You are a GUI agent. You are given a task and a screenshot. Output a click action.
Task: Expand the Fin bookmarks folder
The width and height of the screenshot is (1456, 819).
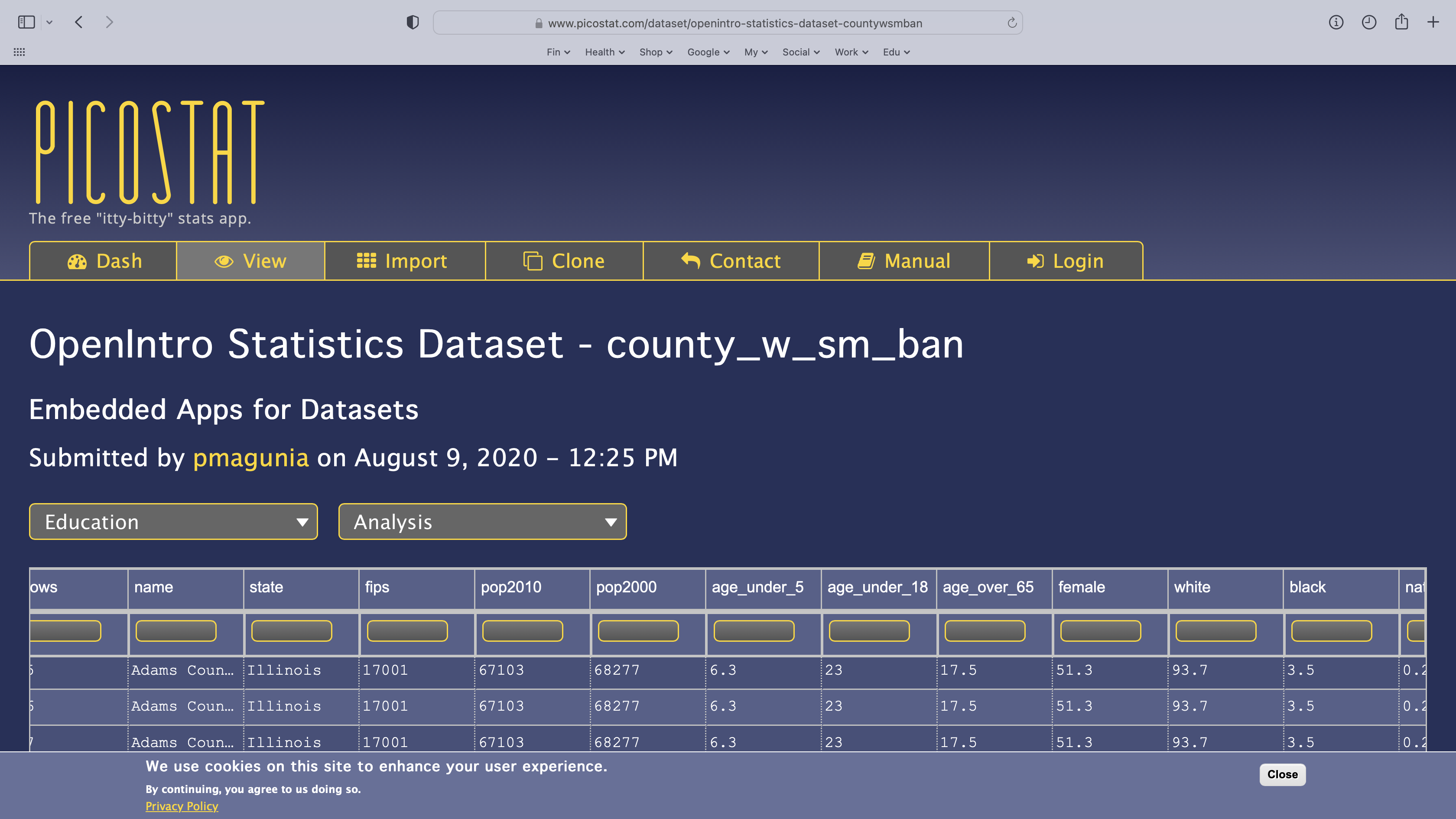coord(559,52)
